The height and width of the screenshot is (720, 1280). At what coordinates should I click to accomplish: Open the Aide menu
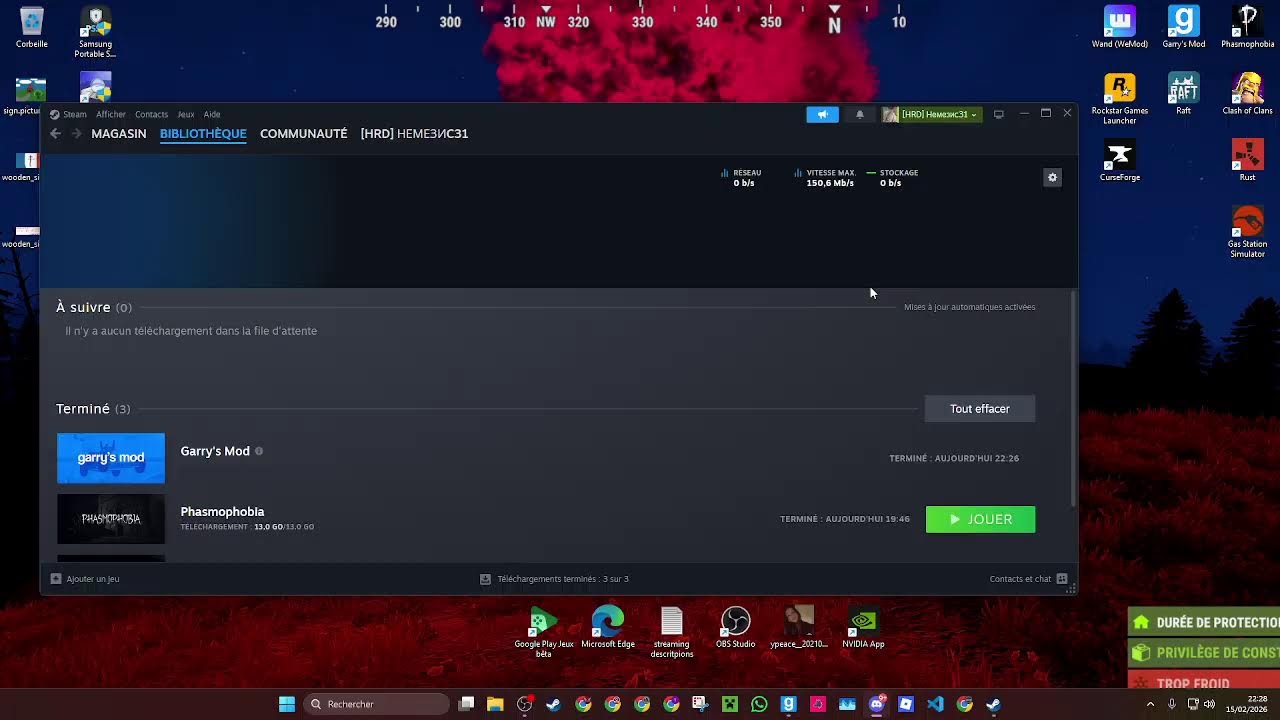(212, 114)
